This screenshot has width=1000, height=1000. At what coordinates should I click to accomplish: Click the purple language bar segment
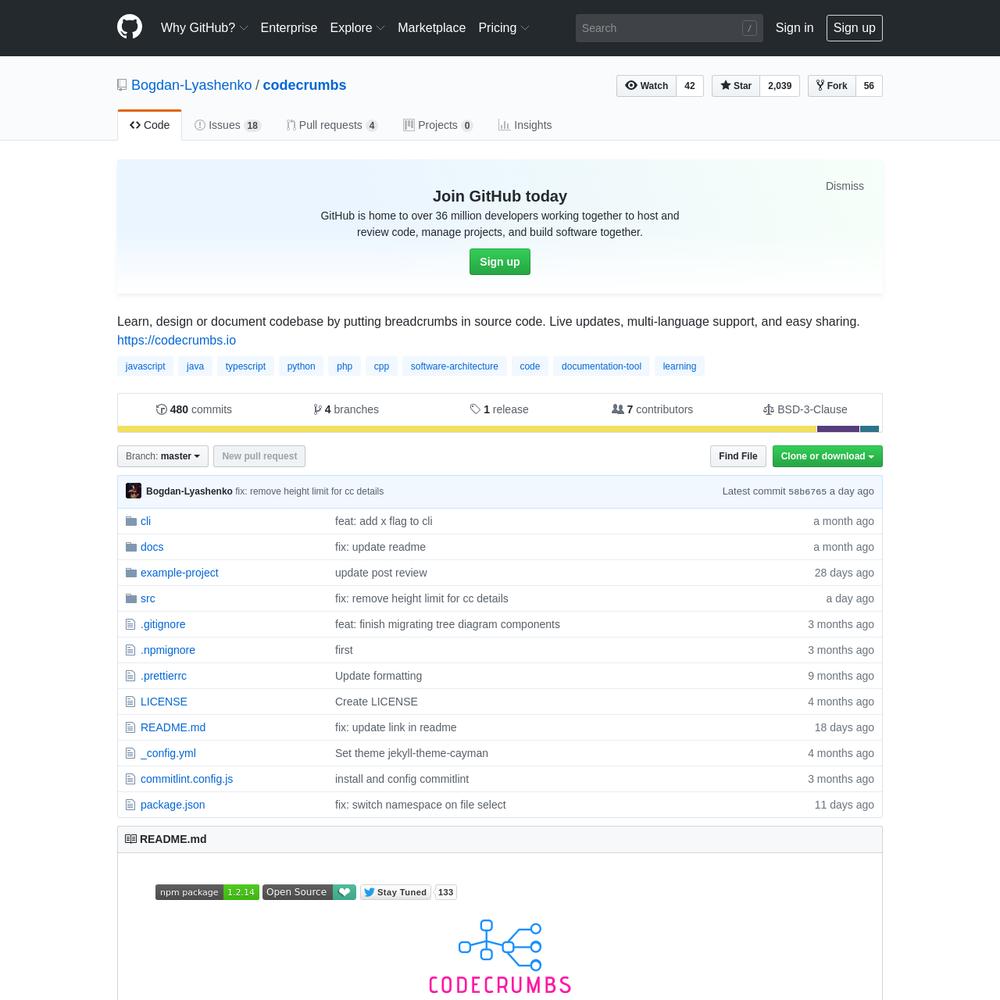click(x=838, y=429)
